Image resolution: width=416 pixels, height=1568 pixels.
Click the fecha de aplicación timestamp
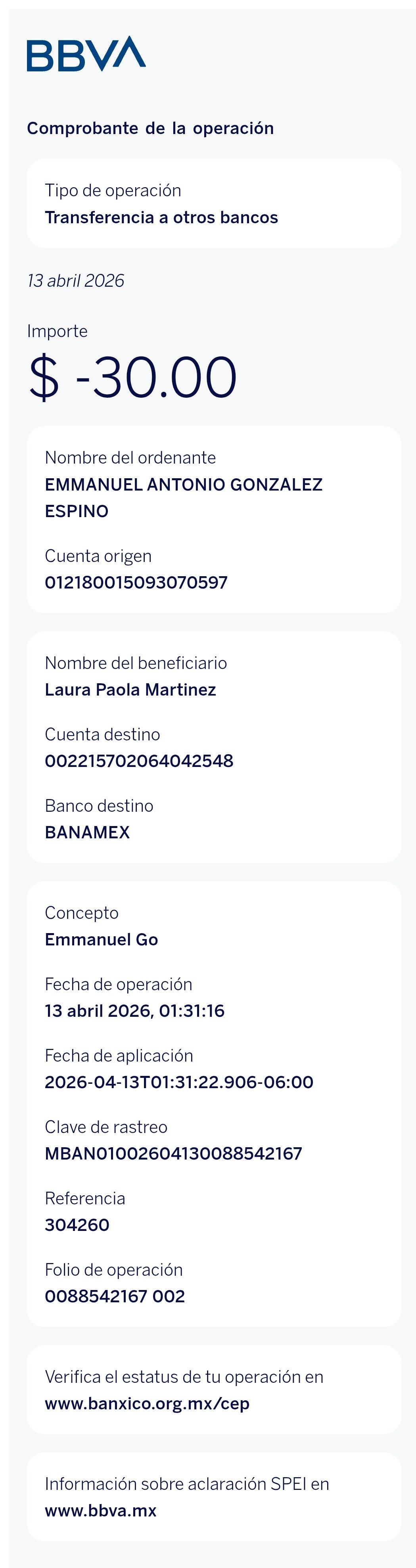coord(179,1082)
